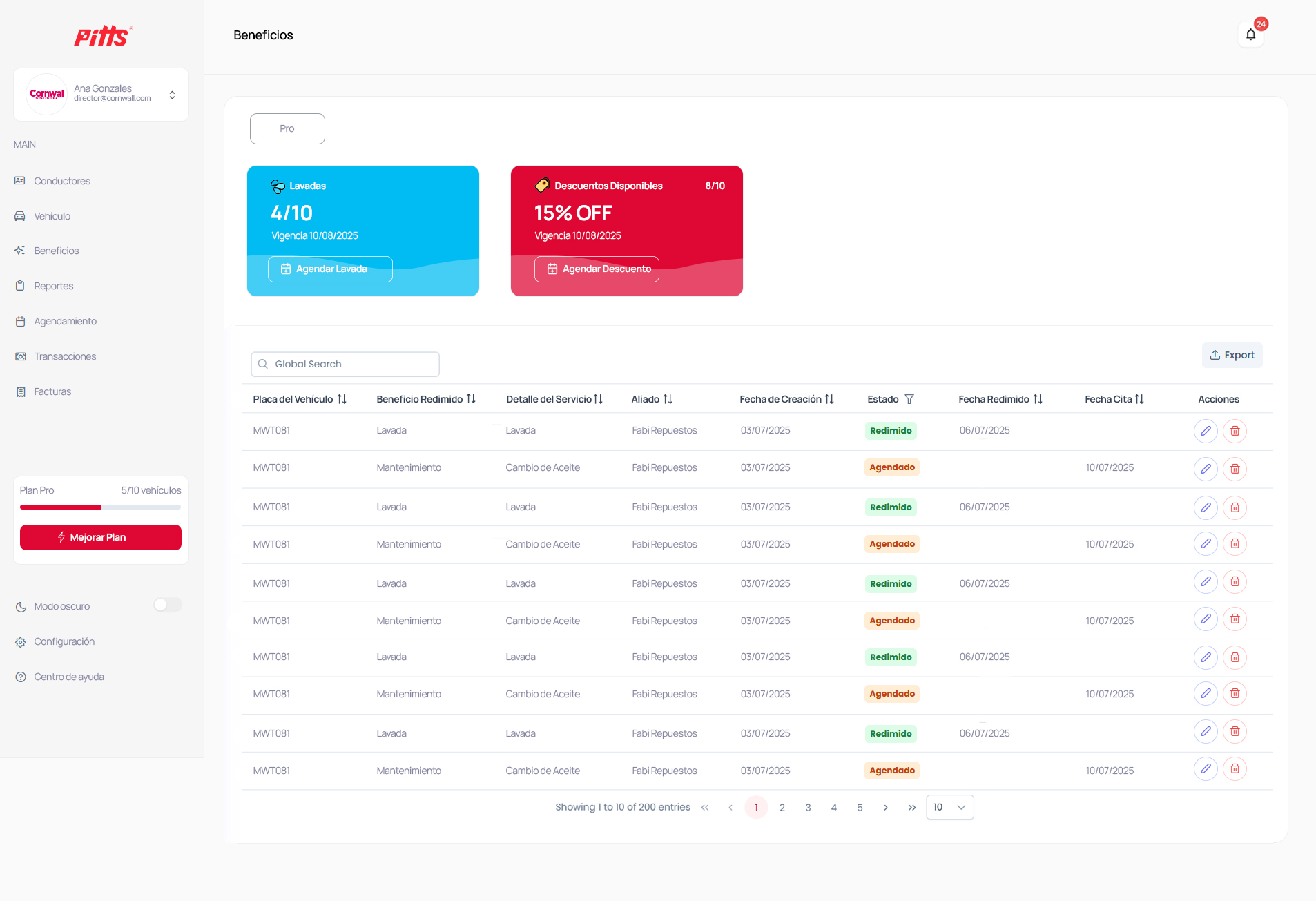The image size is (1316, 901).
Task: Sort by Placa del Vehículo column
Action: coord(342,399)
